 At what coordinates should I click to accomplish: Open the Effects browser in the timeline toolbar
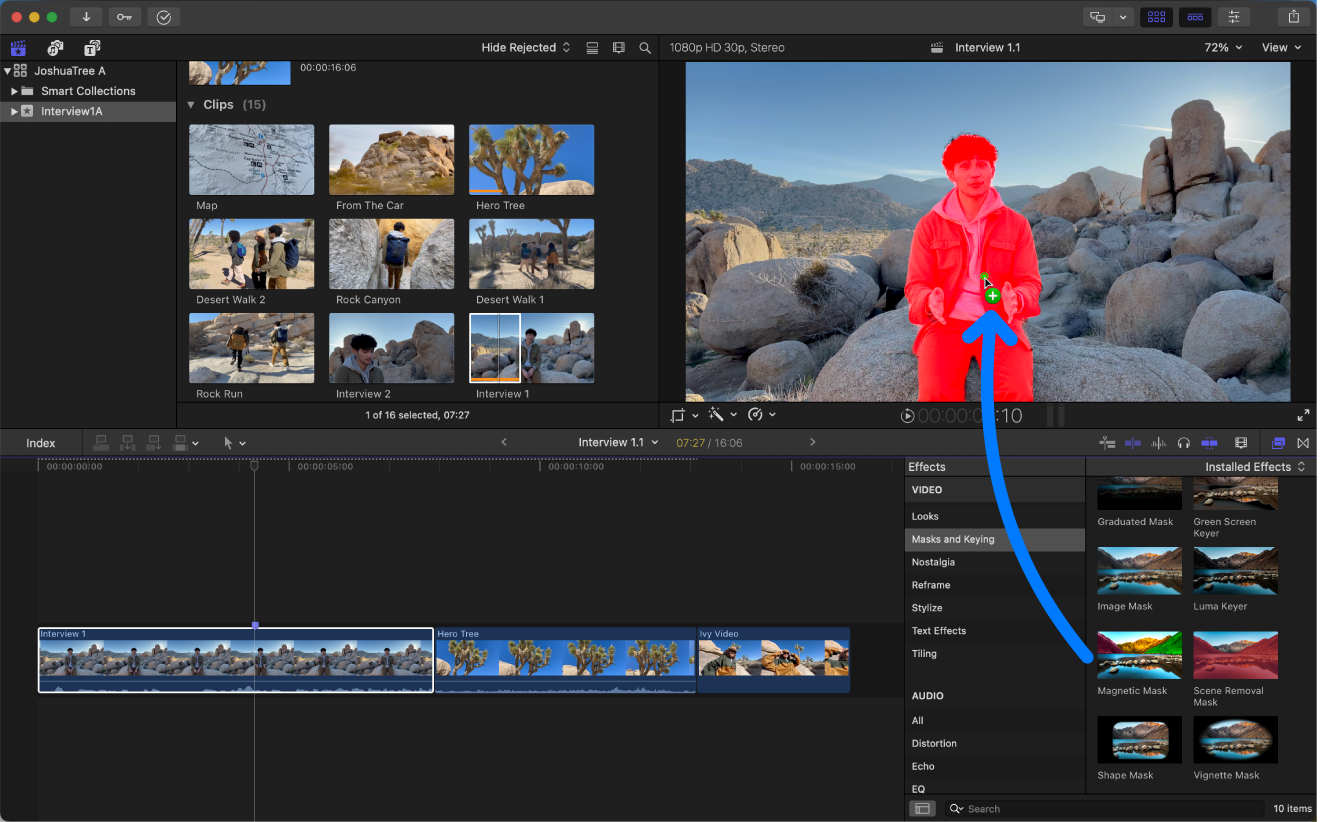coord(1279,443)
